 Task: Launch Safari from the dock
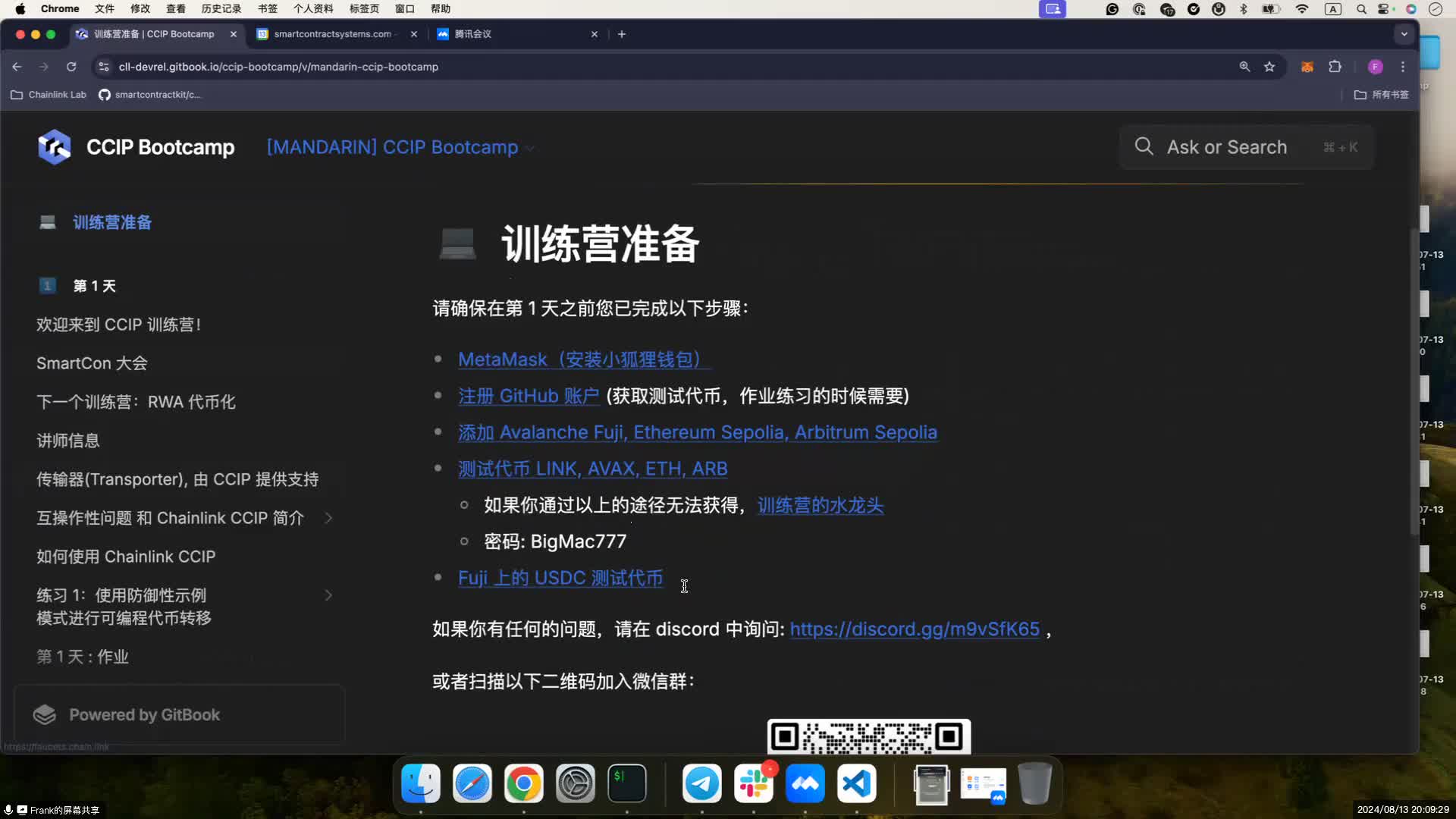(x=472, y=783)
